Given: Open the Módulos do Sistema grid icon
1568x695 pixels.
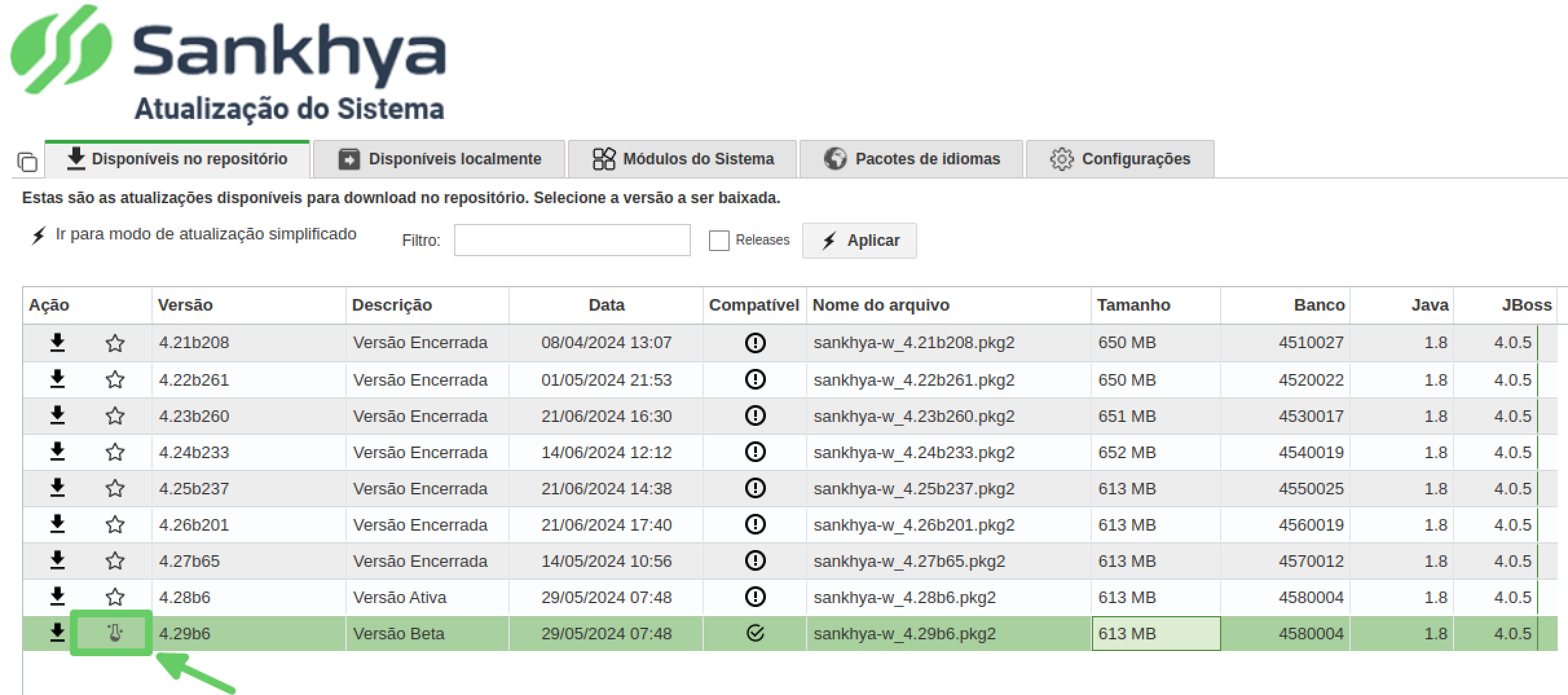Looking at the screenshot, I should click(x=604, y=159).
